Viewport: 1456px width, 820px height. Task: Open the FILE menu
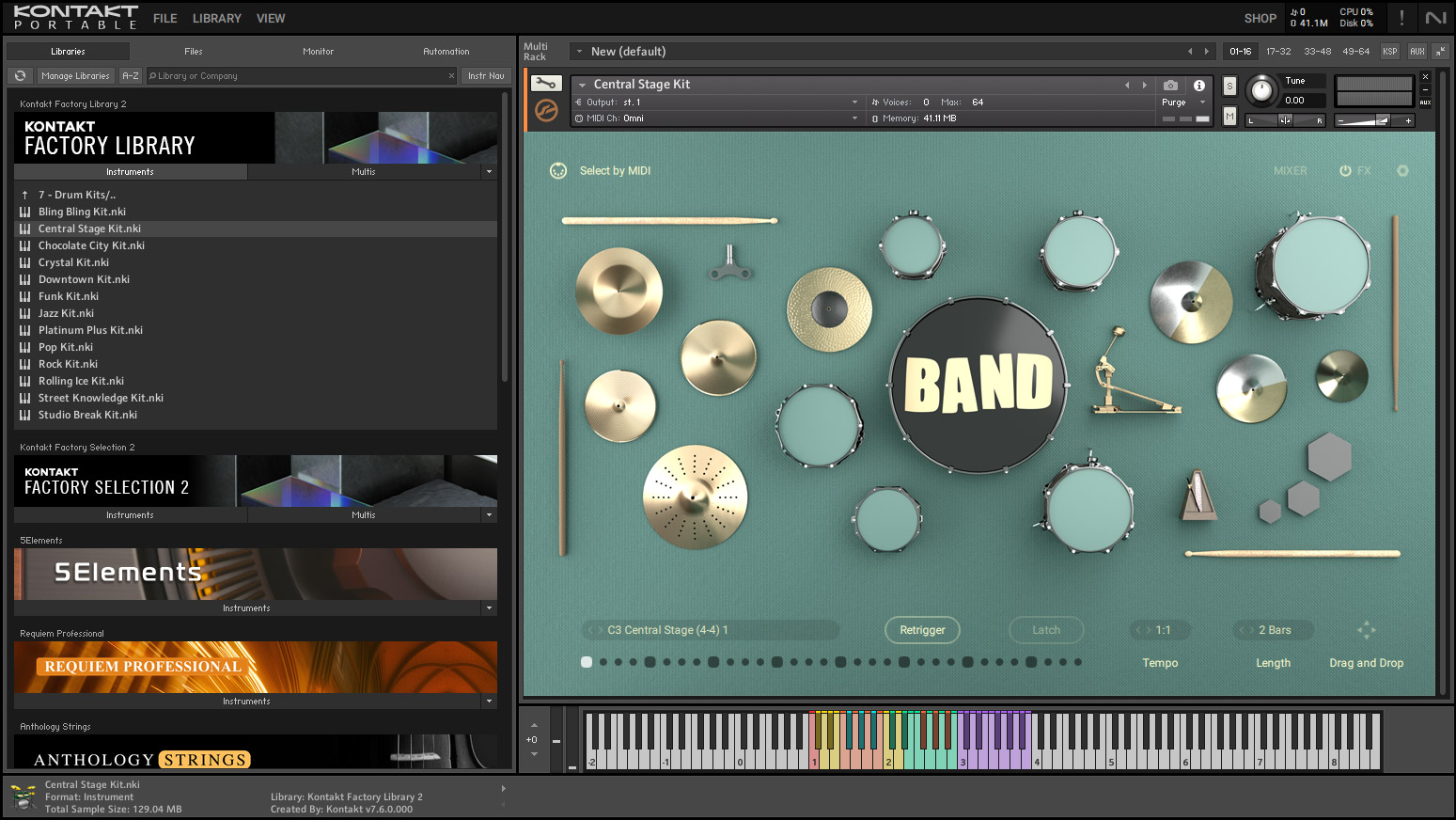165,18
